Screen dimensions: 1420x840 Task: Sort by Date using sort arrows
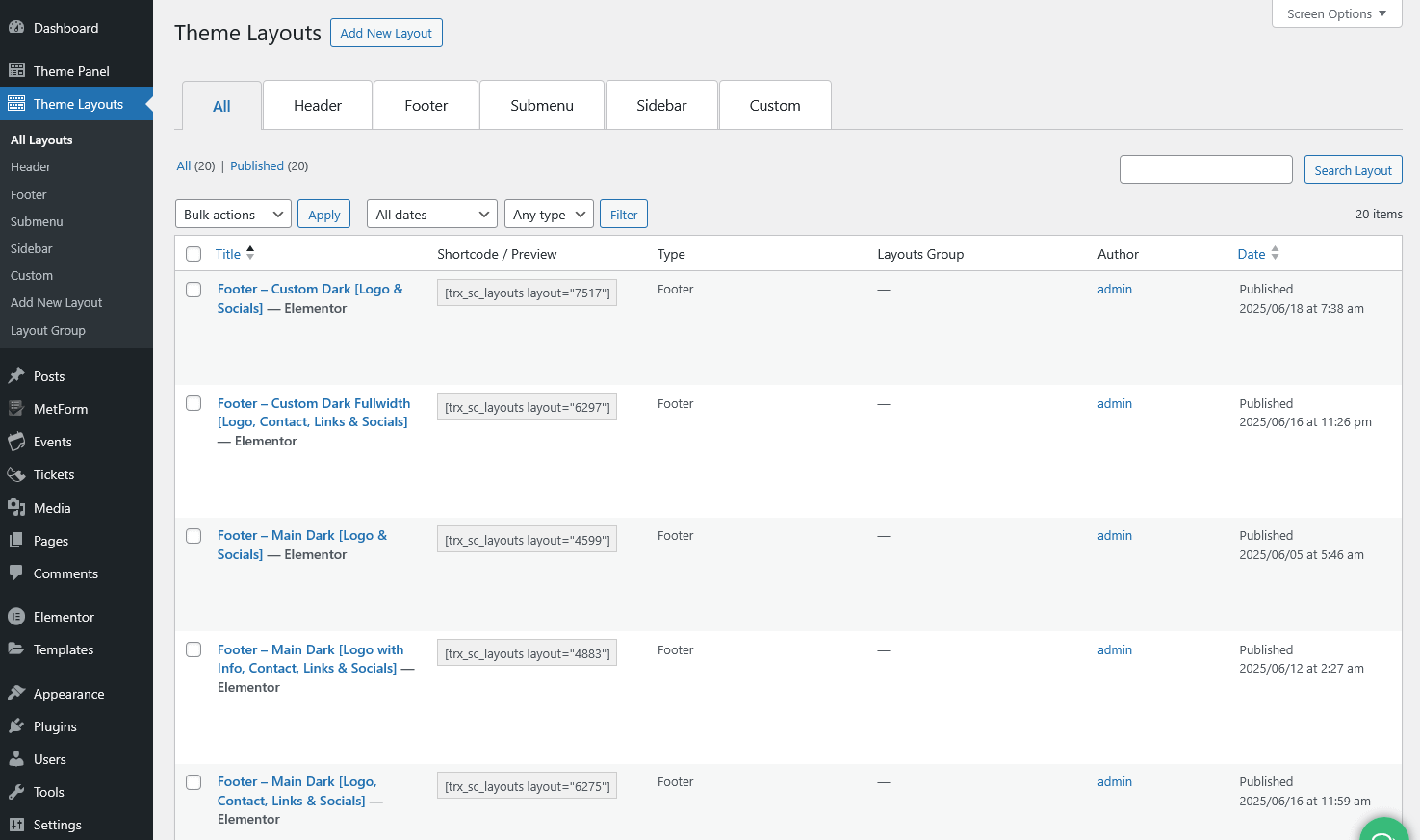[1275, 253]
